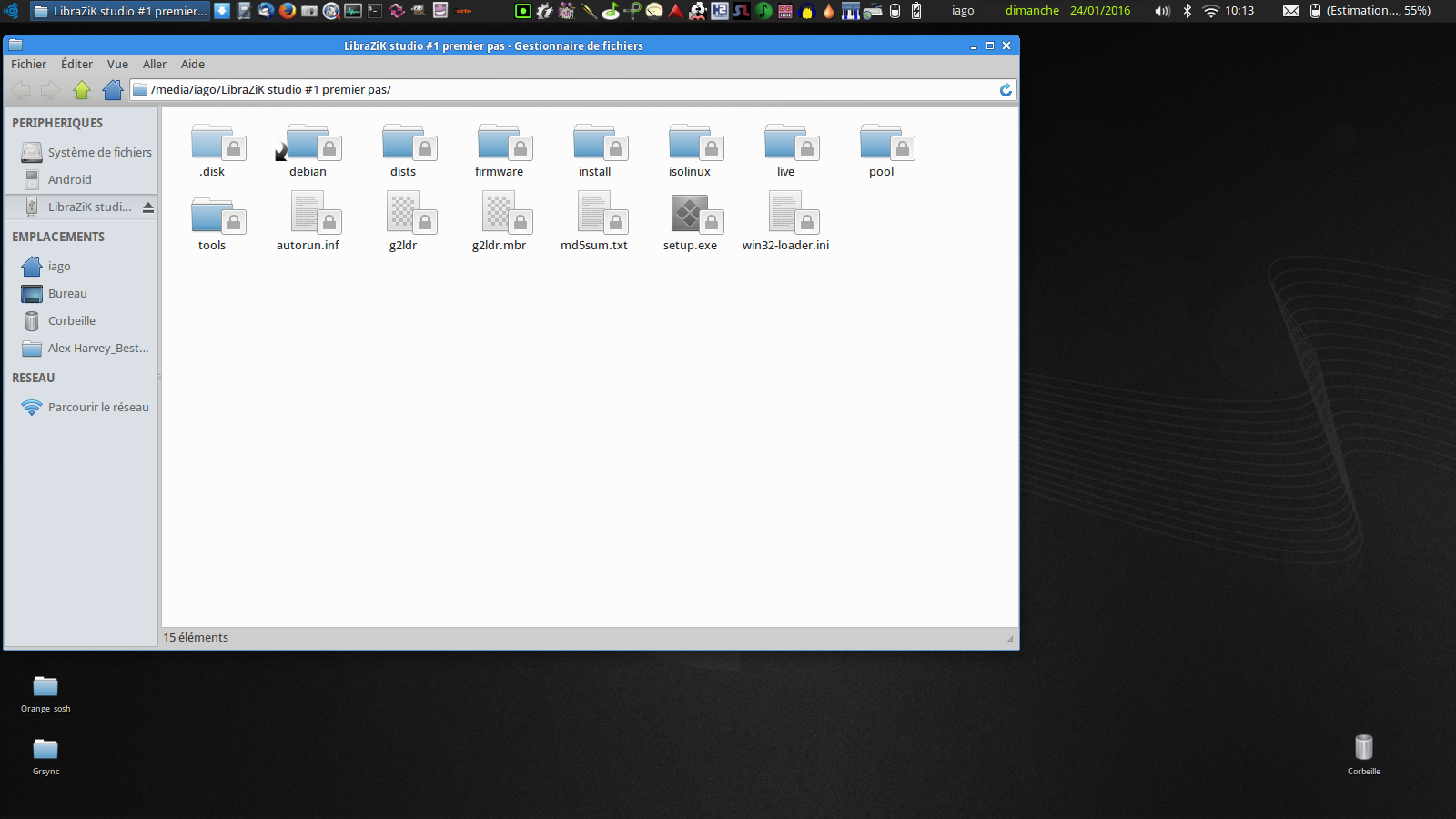Click the battery Estimation 55% indicator
1456x819 pixels.
click(1370, 11)
